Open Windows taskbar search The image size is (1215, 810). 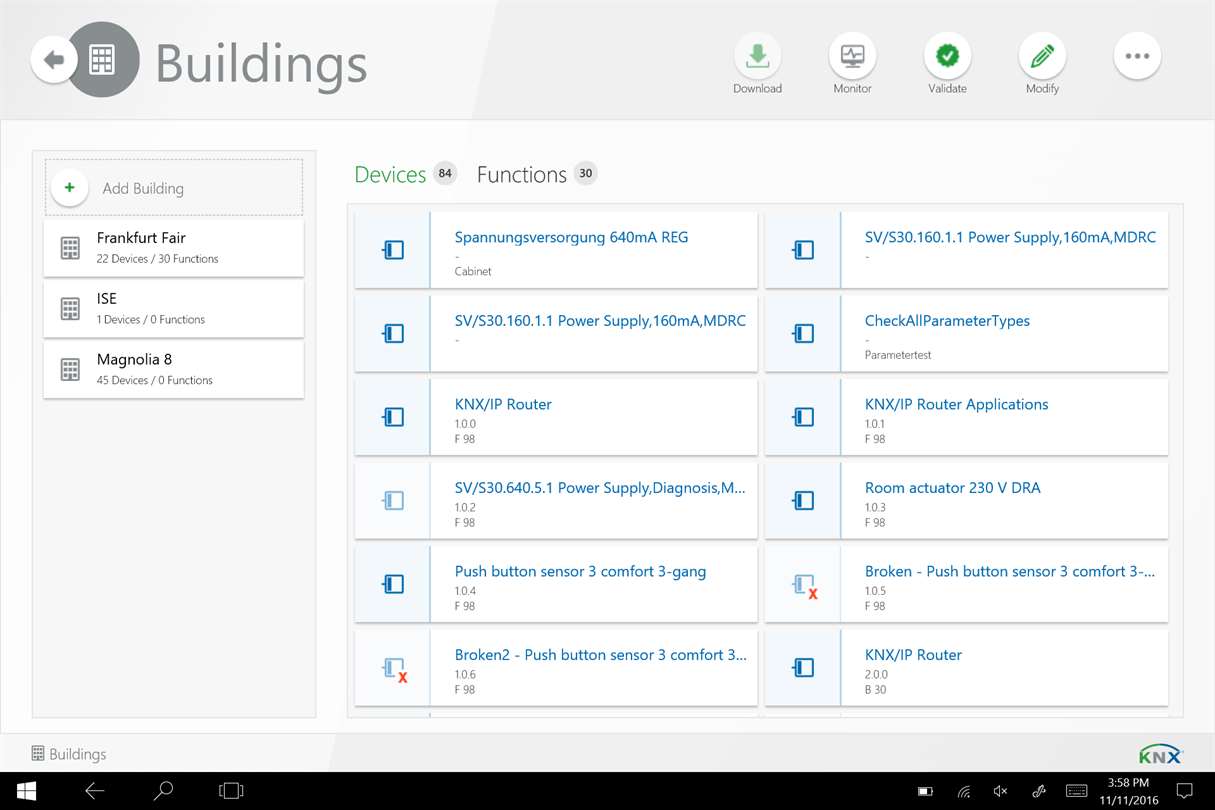click(162, 791)
